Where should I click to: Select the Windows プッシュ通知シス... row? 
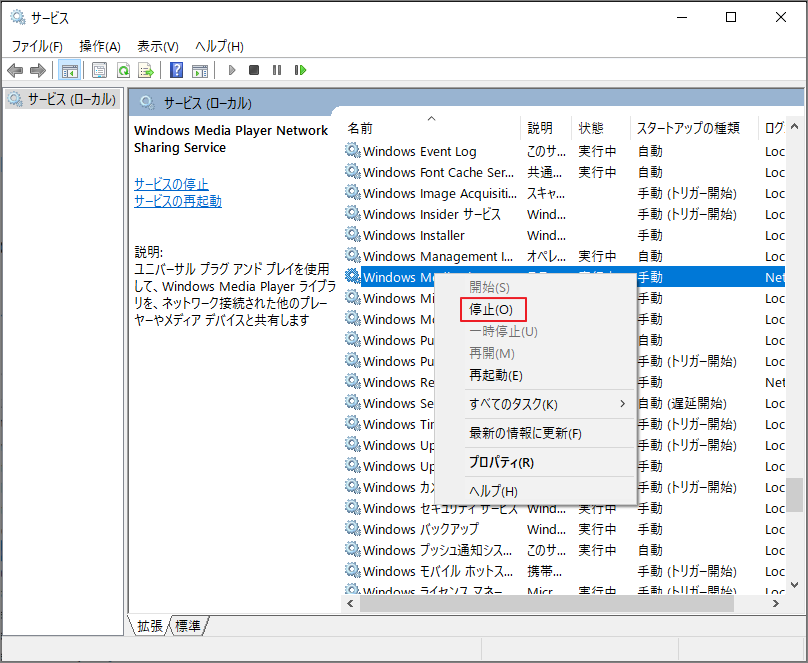coord(564,550)
